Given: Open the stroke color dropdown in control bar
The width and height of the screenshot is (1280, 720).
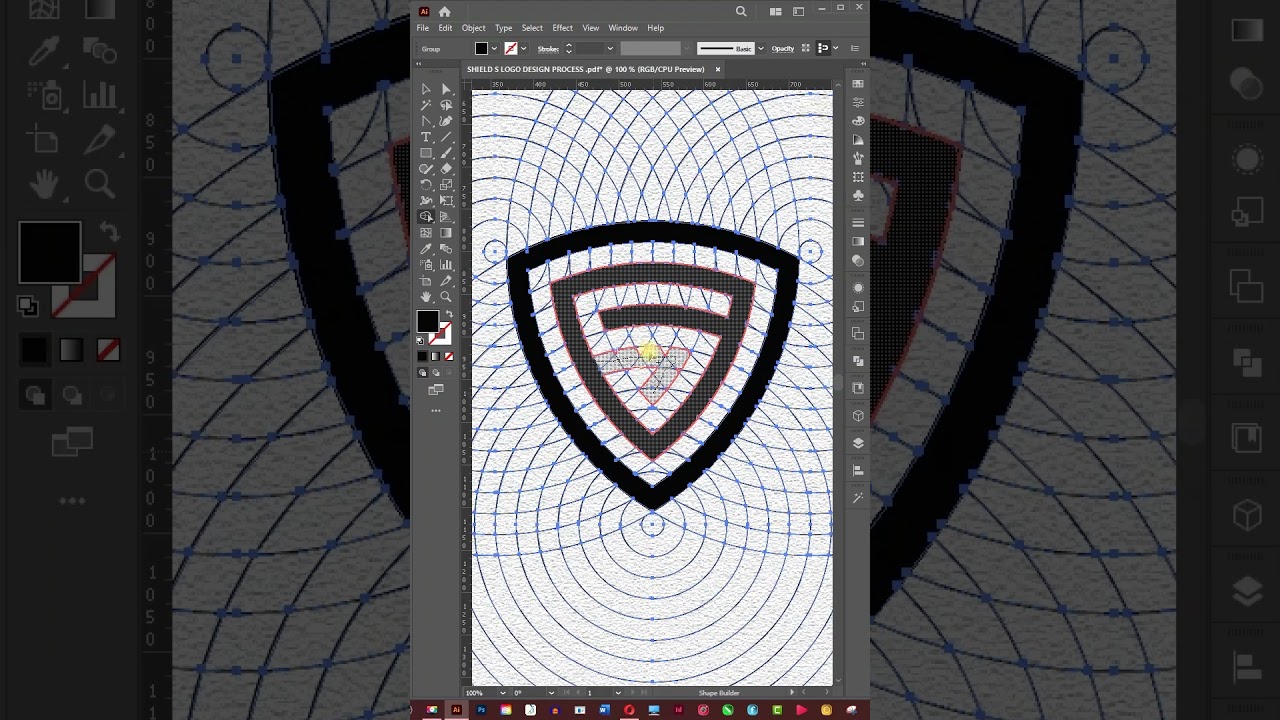Looking at the screenshot, I should [x=523, y=48].
